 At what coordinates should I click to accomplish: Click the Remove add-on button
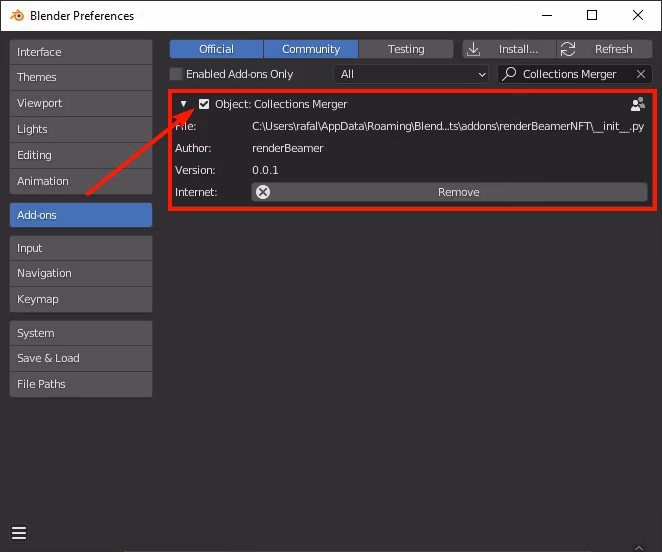[449, 192]
